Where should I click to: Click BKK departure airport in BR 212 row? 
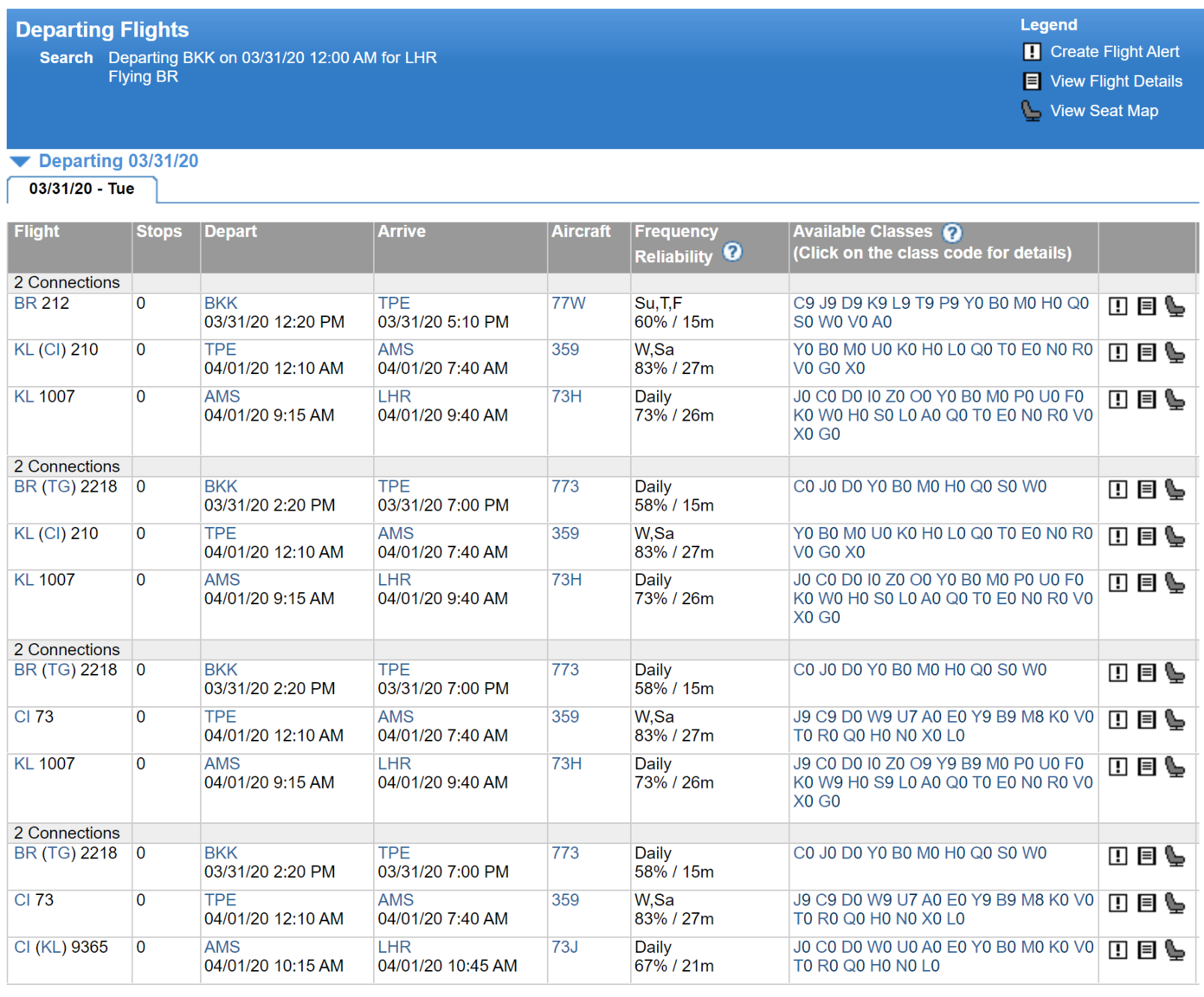221,304
